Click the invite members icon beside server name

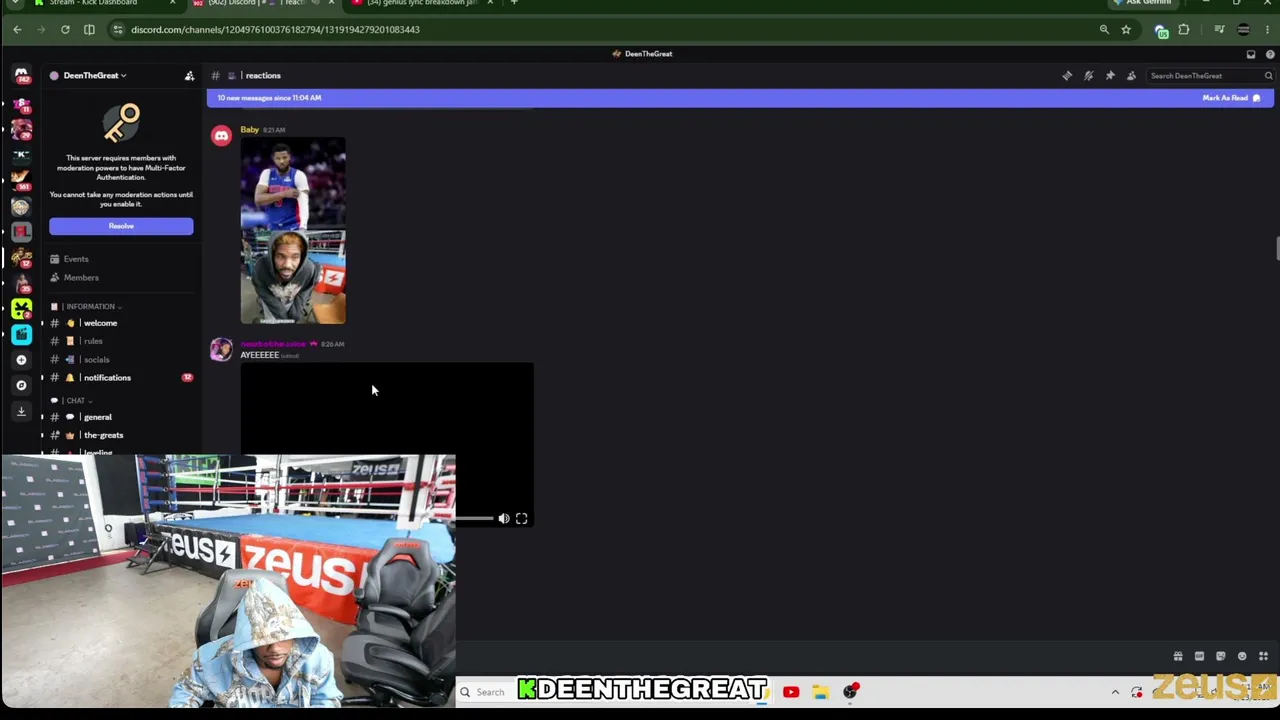[189, 76]
